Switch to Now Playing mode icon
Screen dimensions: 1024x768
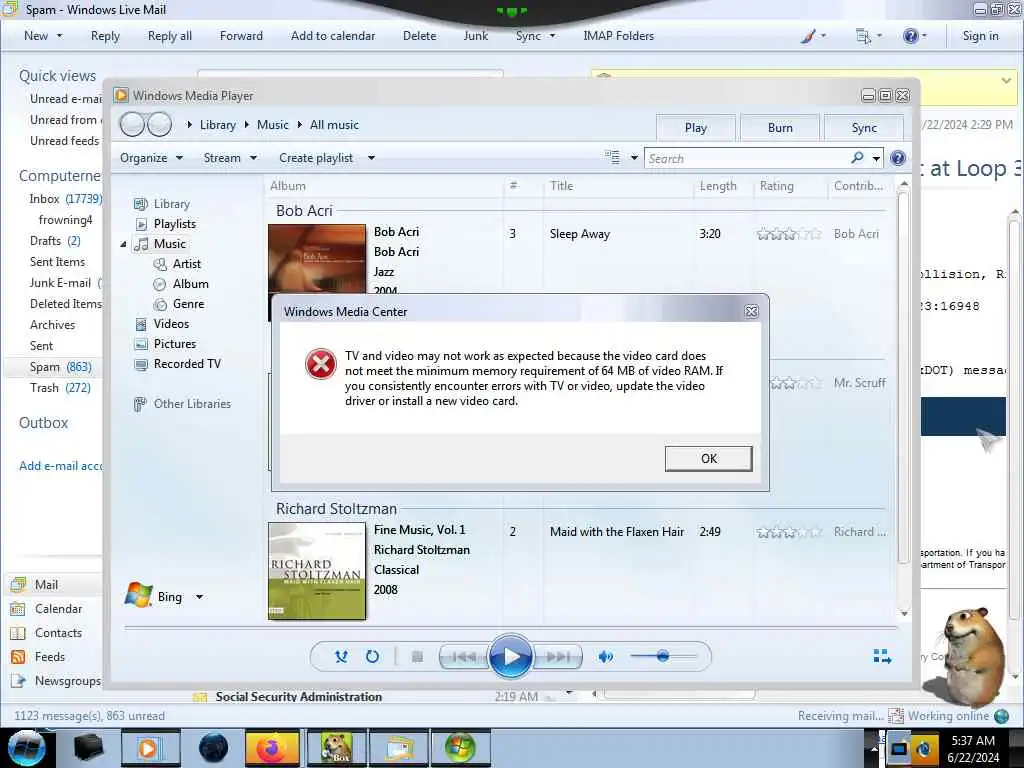tap(882, 656)
